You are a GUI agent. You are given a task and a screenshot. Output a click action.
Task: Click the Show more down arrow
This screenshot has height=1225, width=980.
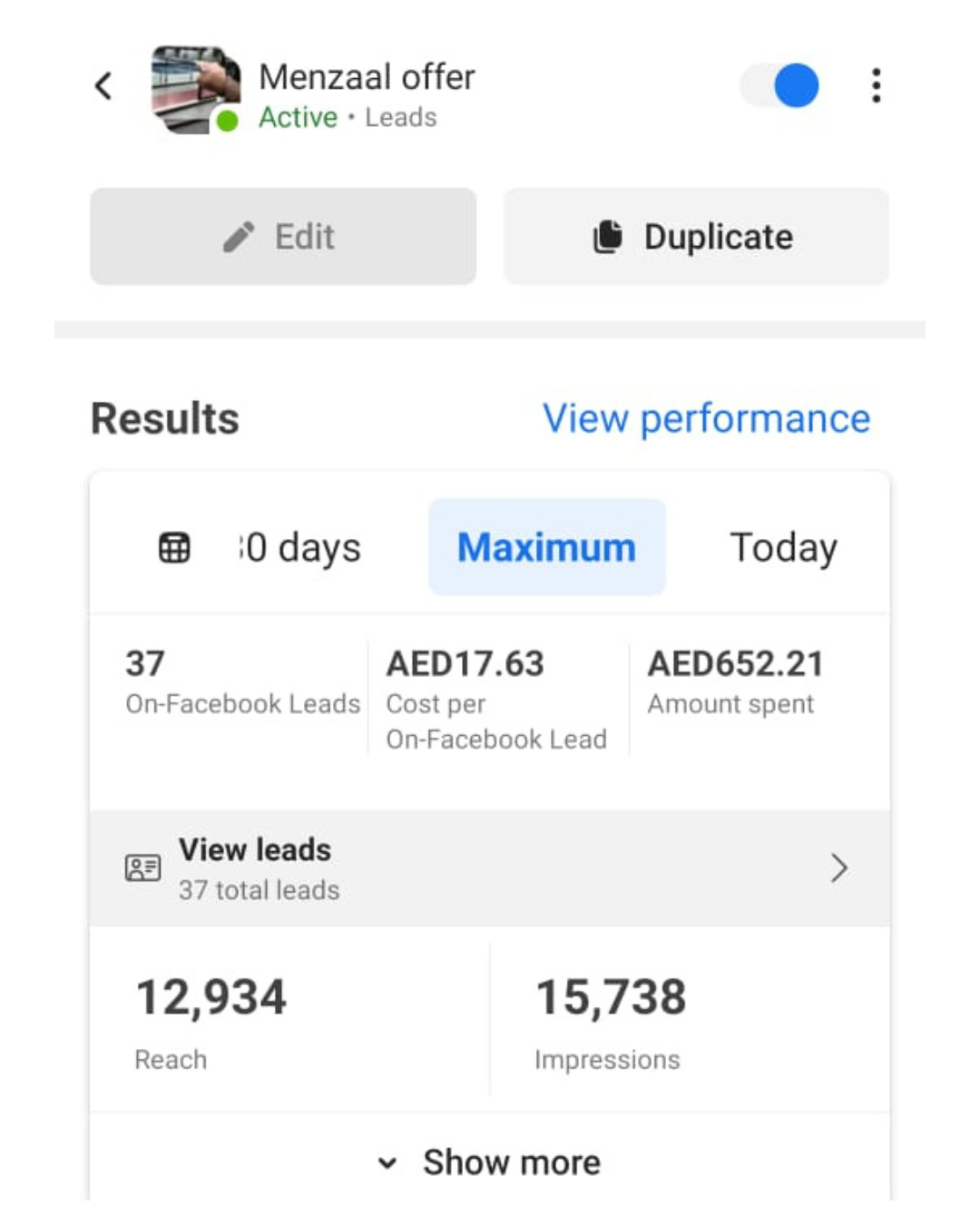point(387,1163)
